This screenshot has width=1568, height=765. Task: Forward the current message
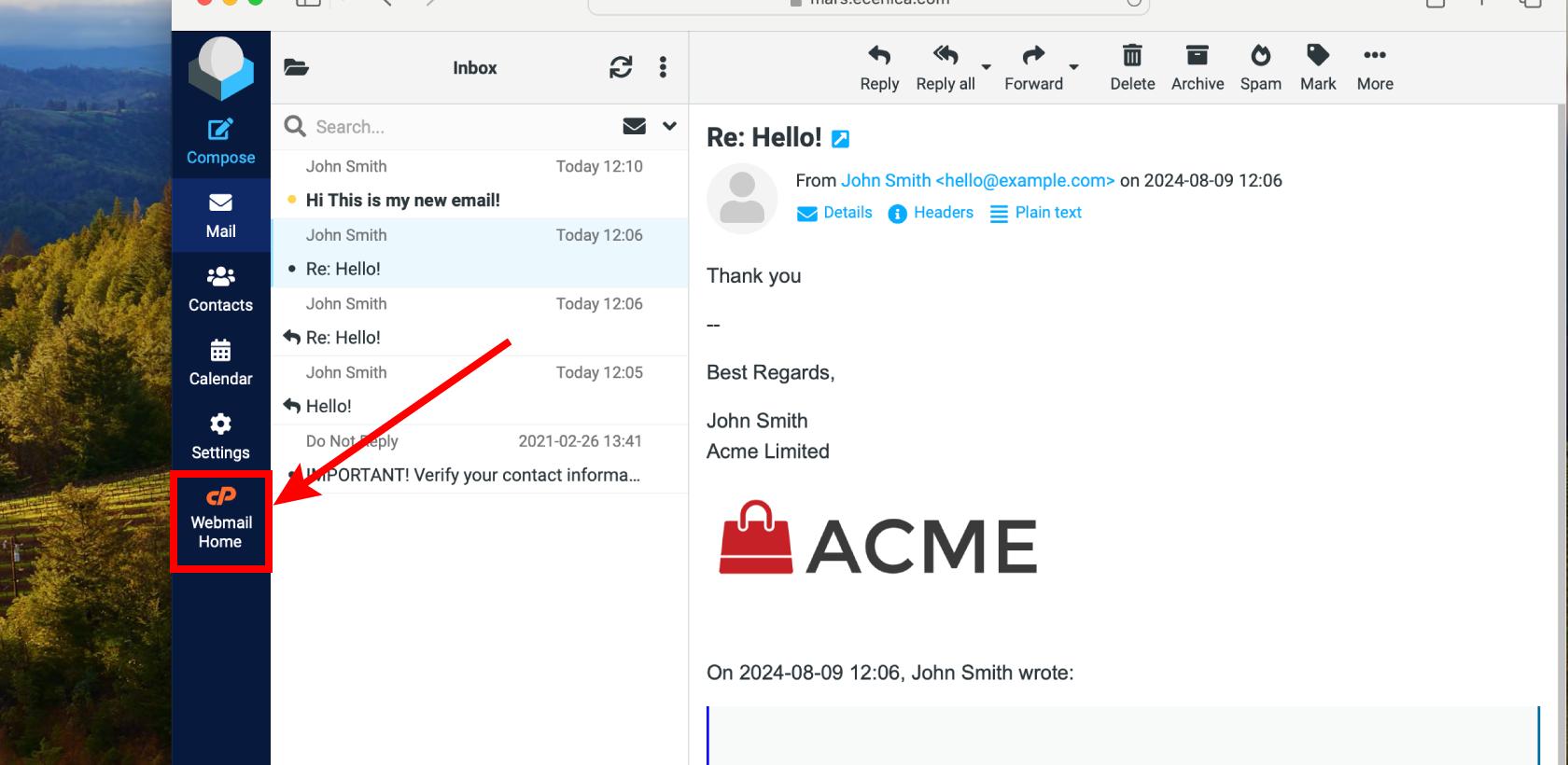click(1033, 68)
